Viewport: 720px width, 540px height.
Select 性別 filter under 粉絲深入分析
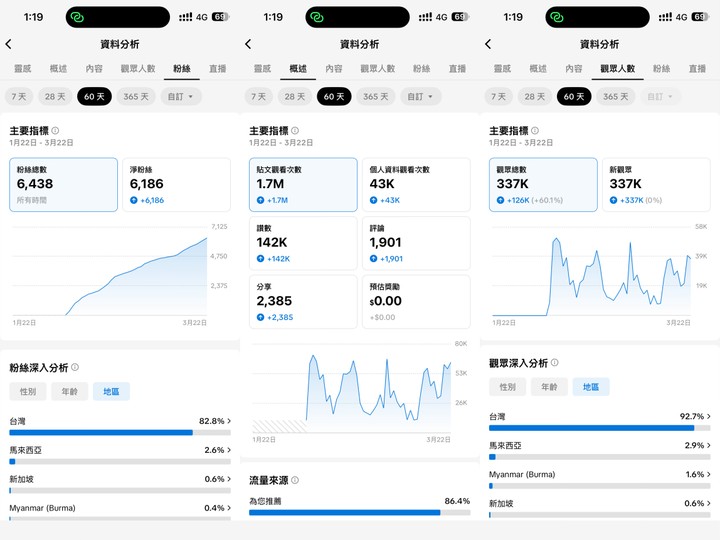coord(27,392)
